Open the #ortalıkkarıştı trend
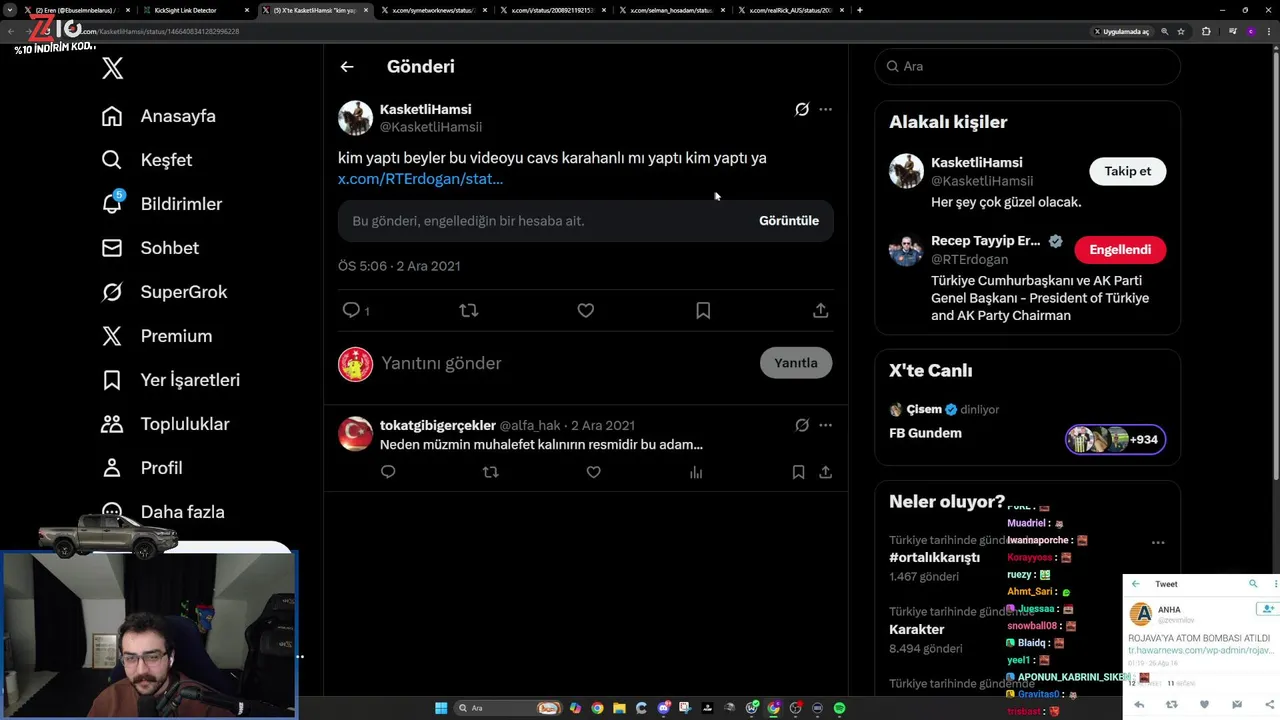1280x720 pixels. coord(934,558)
